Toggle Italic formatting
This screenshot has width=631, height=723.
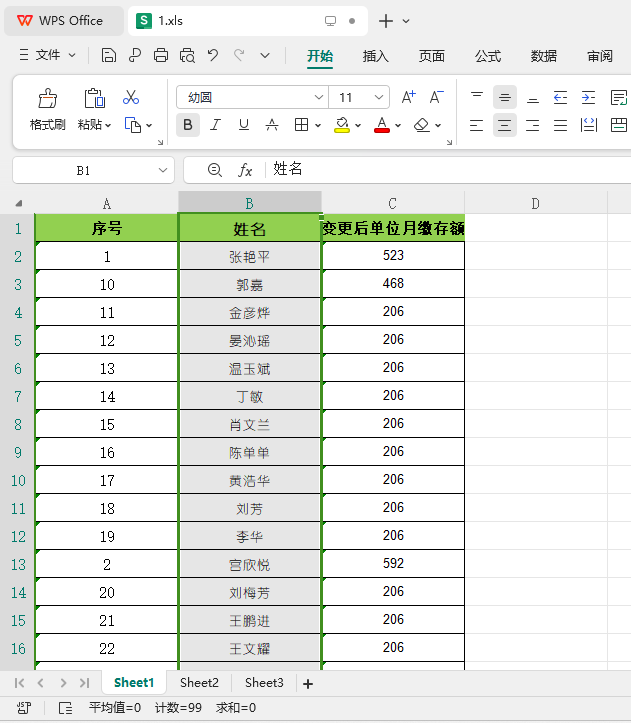[x=215, y=125]
